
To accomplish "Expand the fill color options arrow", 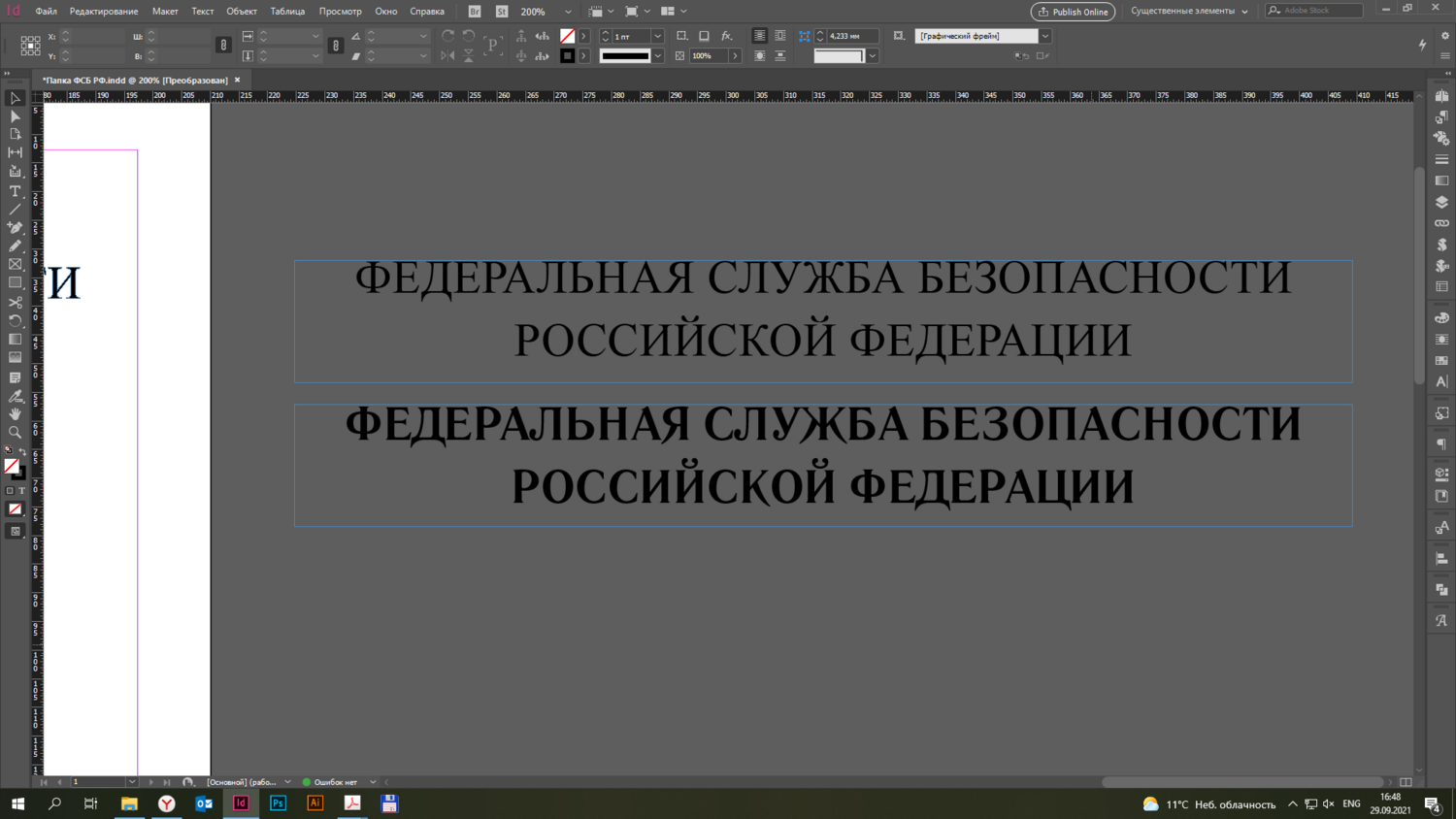I will [x=584, y=36].
